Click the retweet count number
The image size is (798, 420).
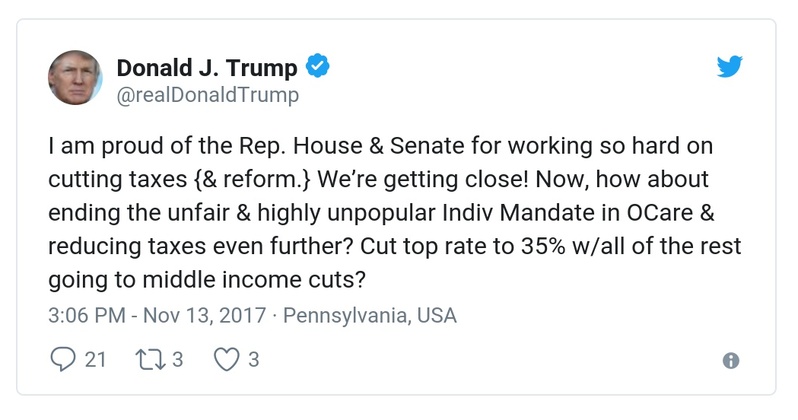[x=177, y=360]
